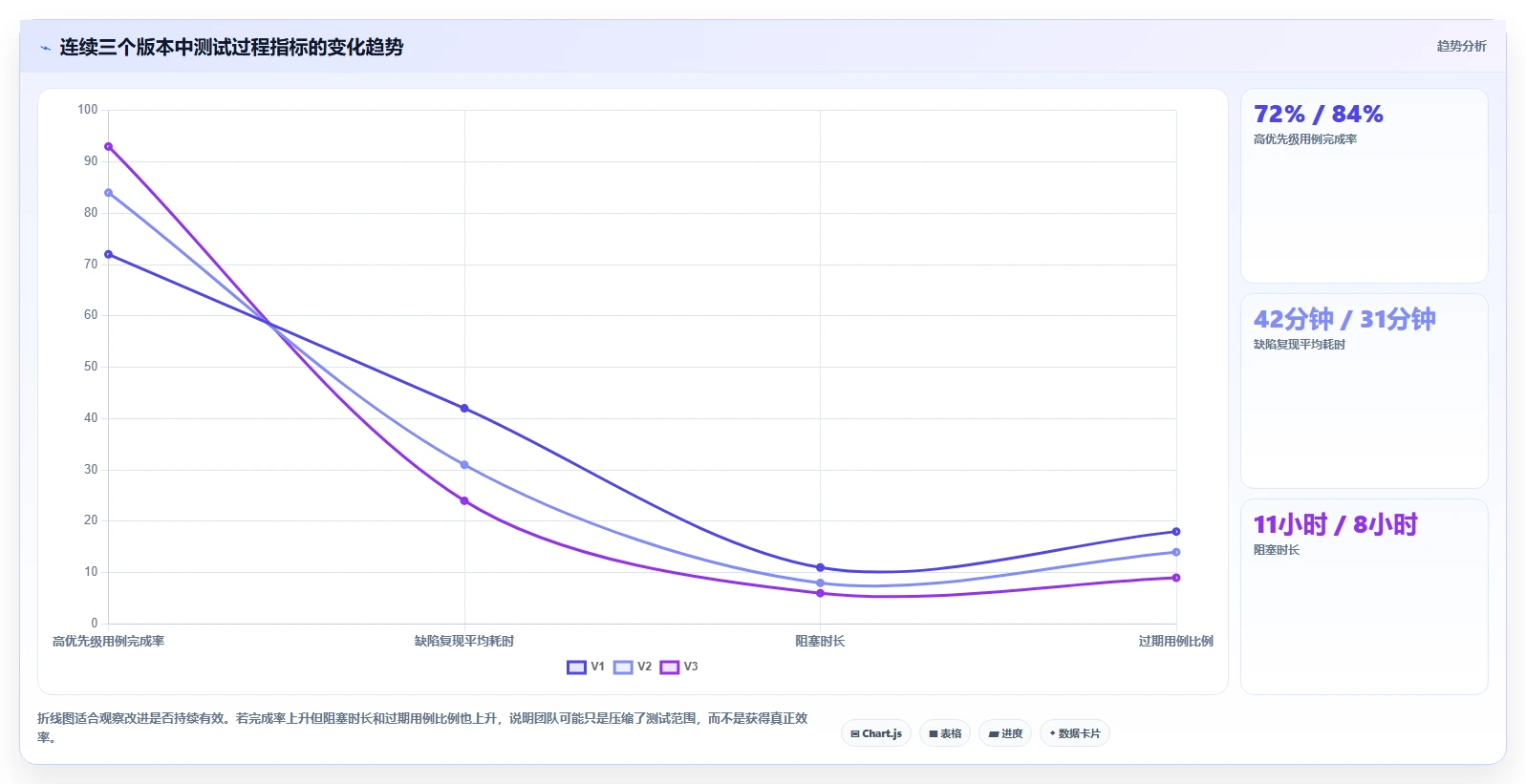Click the y-axis tick label 100
Viewport: 1526px width, 784px height.
pyautogui.click(x=88, y=110)
